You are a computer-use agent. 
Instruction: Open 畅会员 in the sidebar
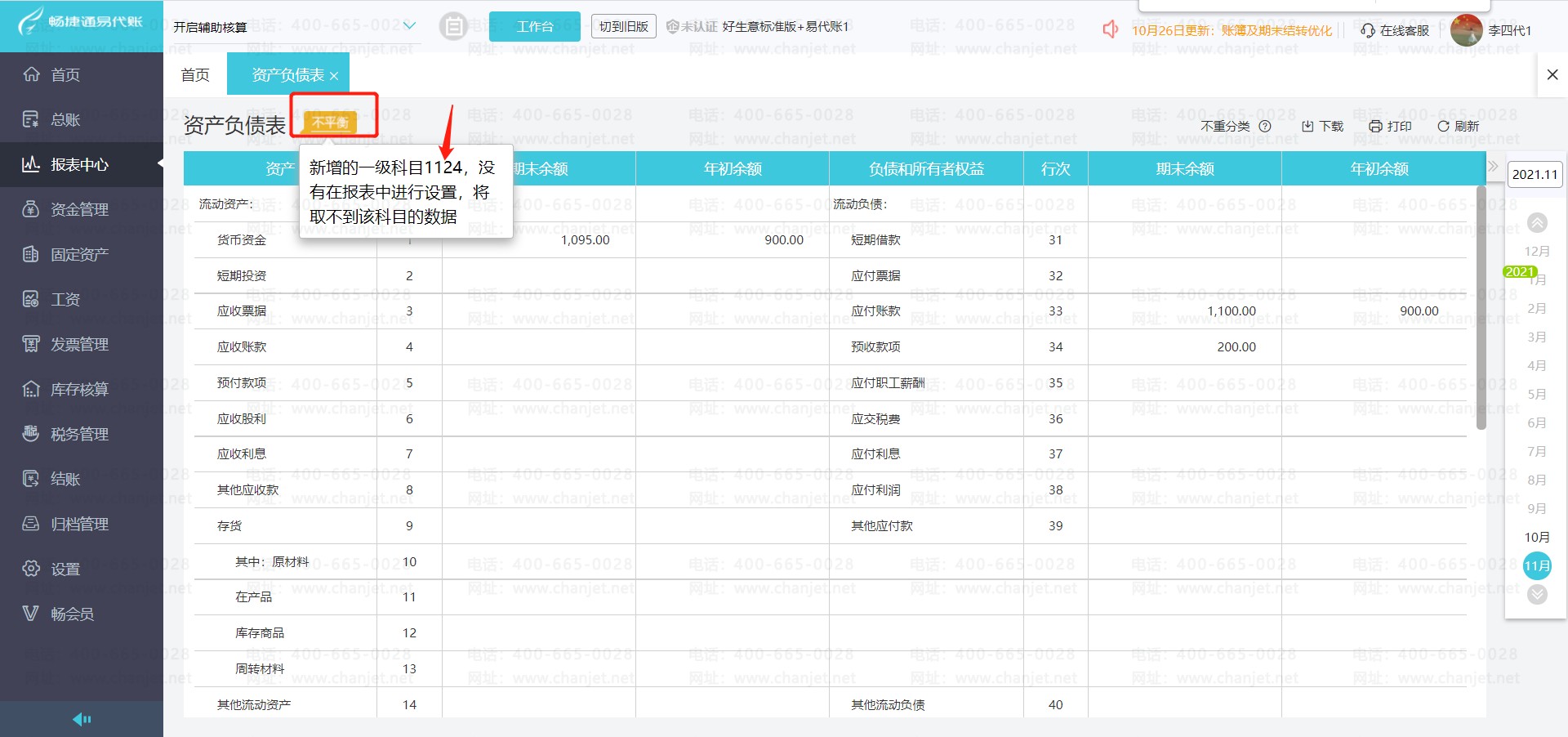(x=82, y=614)
